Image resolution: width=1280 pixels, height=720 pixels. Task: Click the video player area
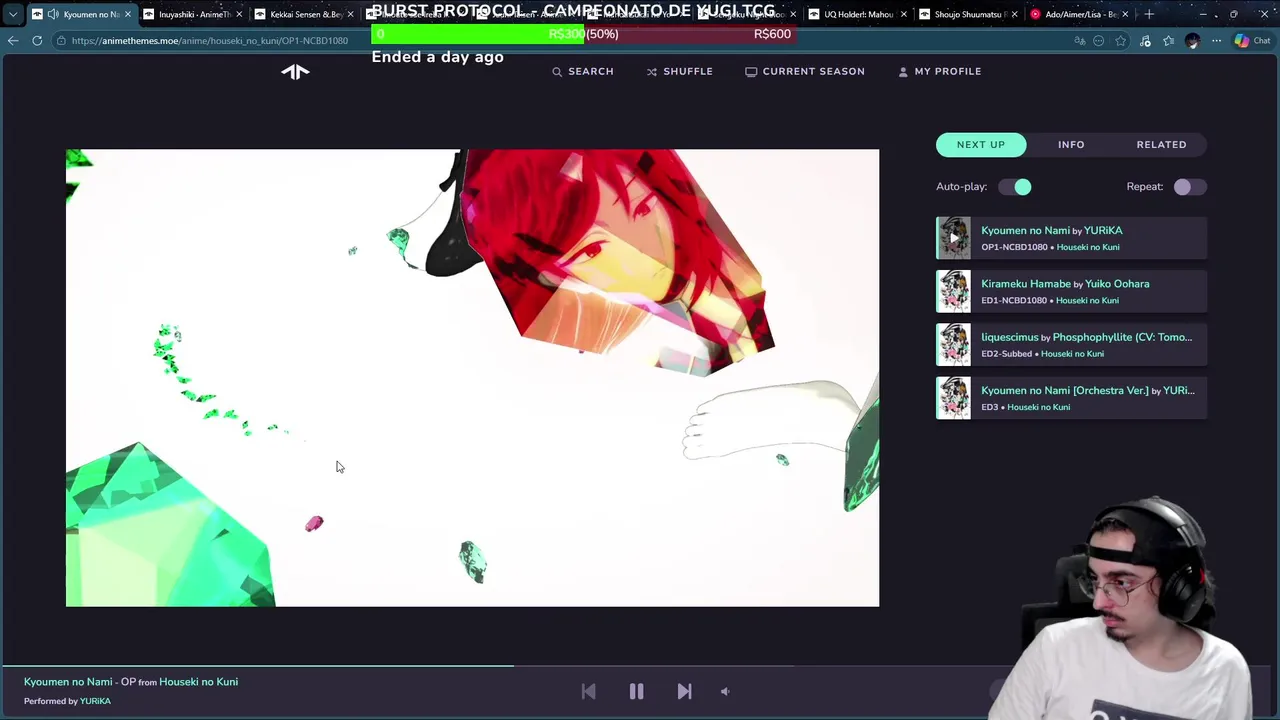[472, 378]
